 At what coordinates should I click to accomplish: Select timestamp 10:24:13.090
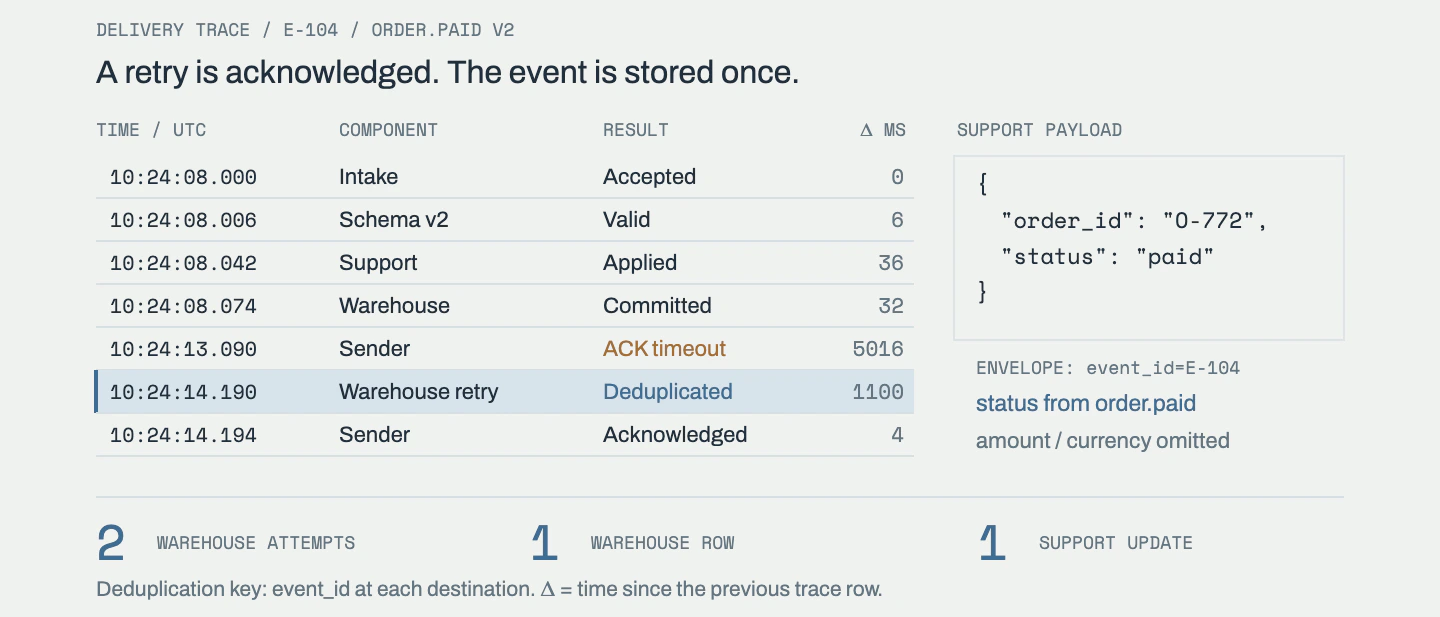pos(183,349)
